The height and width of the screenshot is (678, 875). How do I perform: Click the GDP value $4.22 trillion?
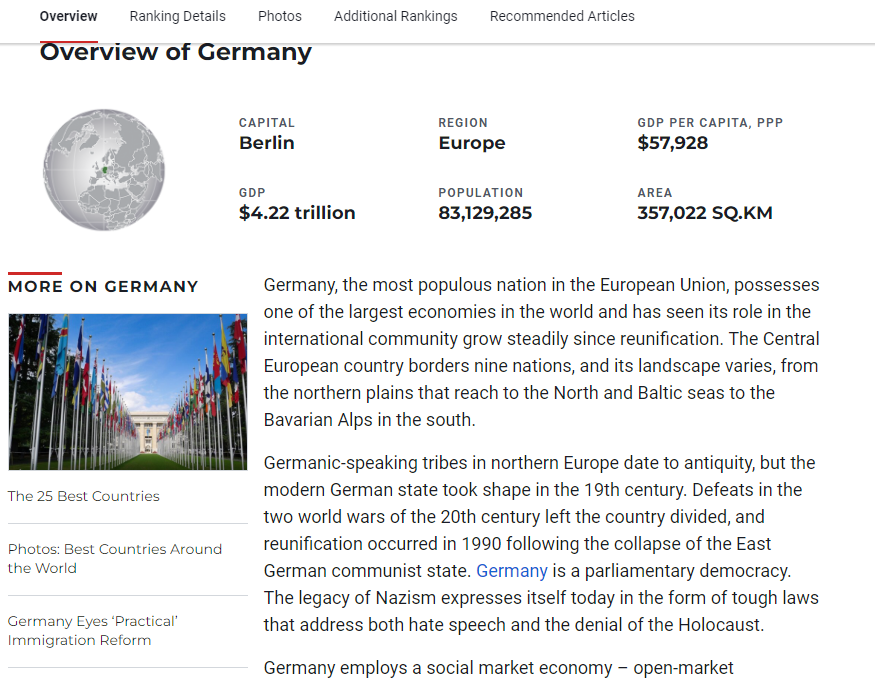[297, 213]
